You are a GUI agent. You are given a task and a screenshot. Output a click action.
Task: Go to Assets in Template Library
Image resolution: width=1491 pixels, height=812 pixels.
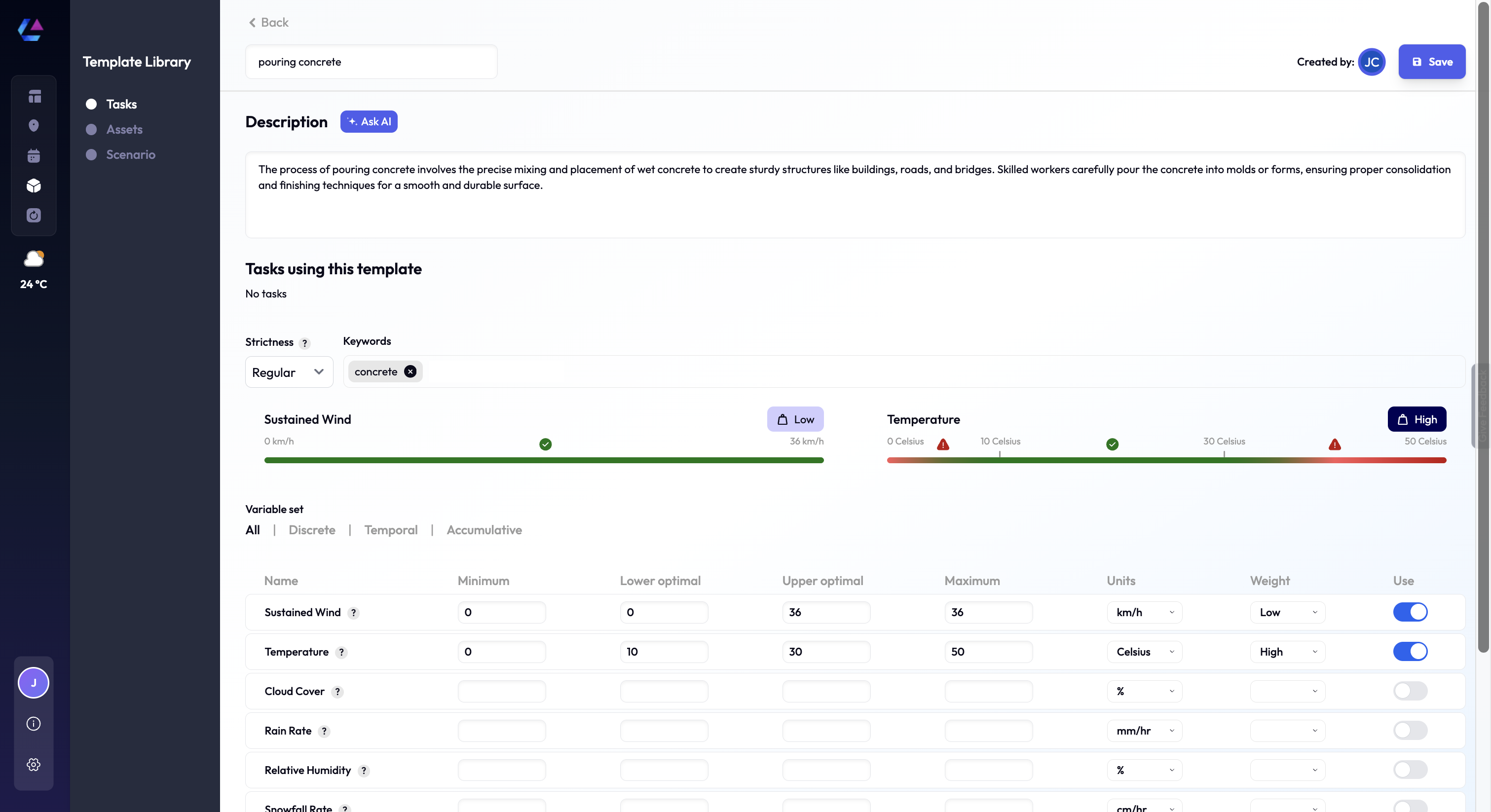[x=124, y=130]
